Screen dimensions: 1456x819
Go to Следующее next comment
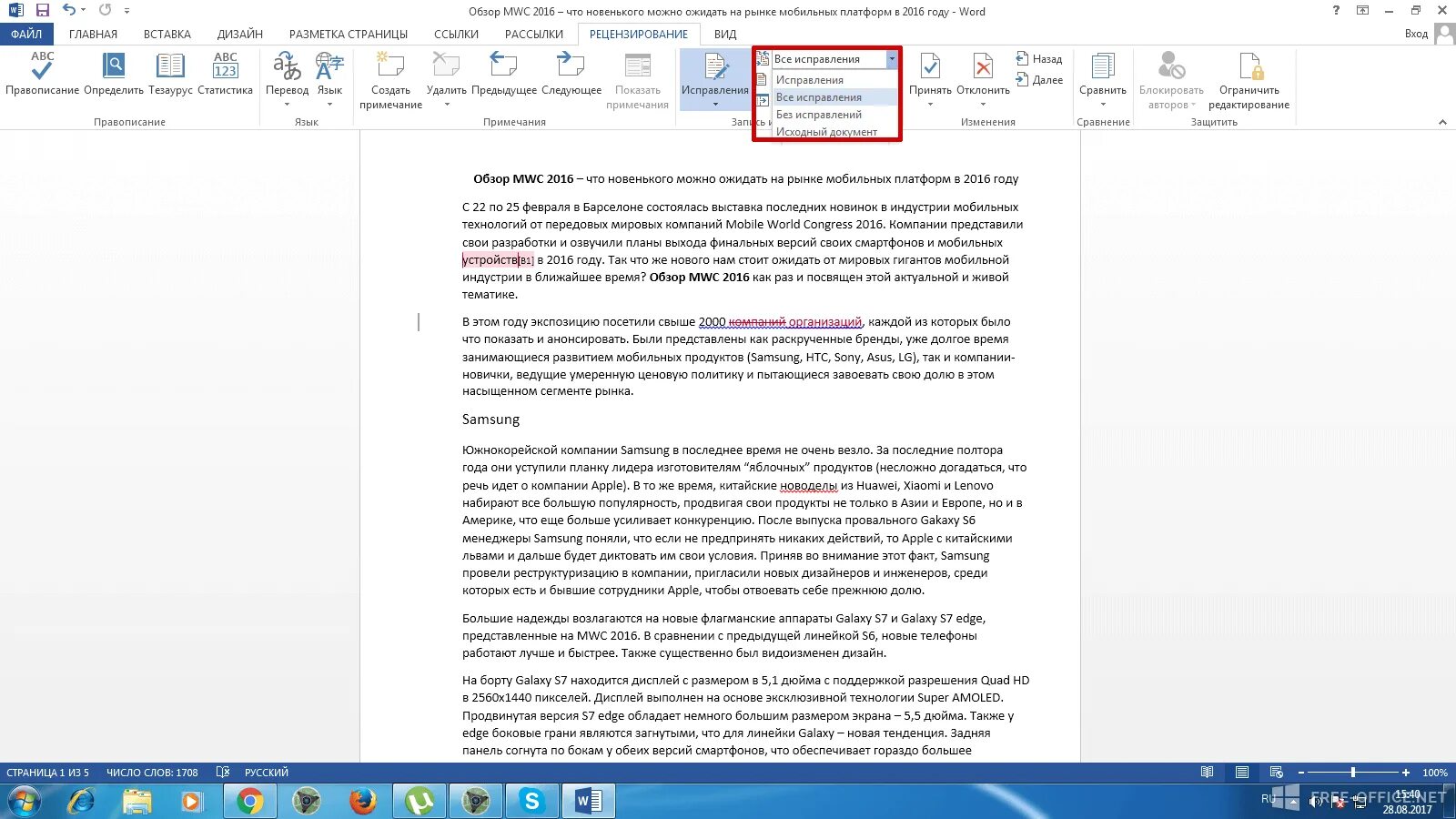pyautogui.click(x=571, y=73)
